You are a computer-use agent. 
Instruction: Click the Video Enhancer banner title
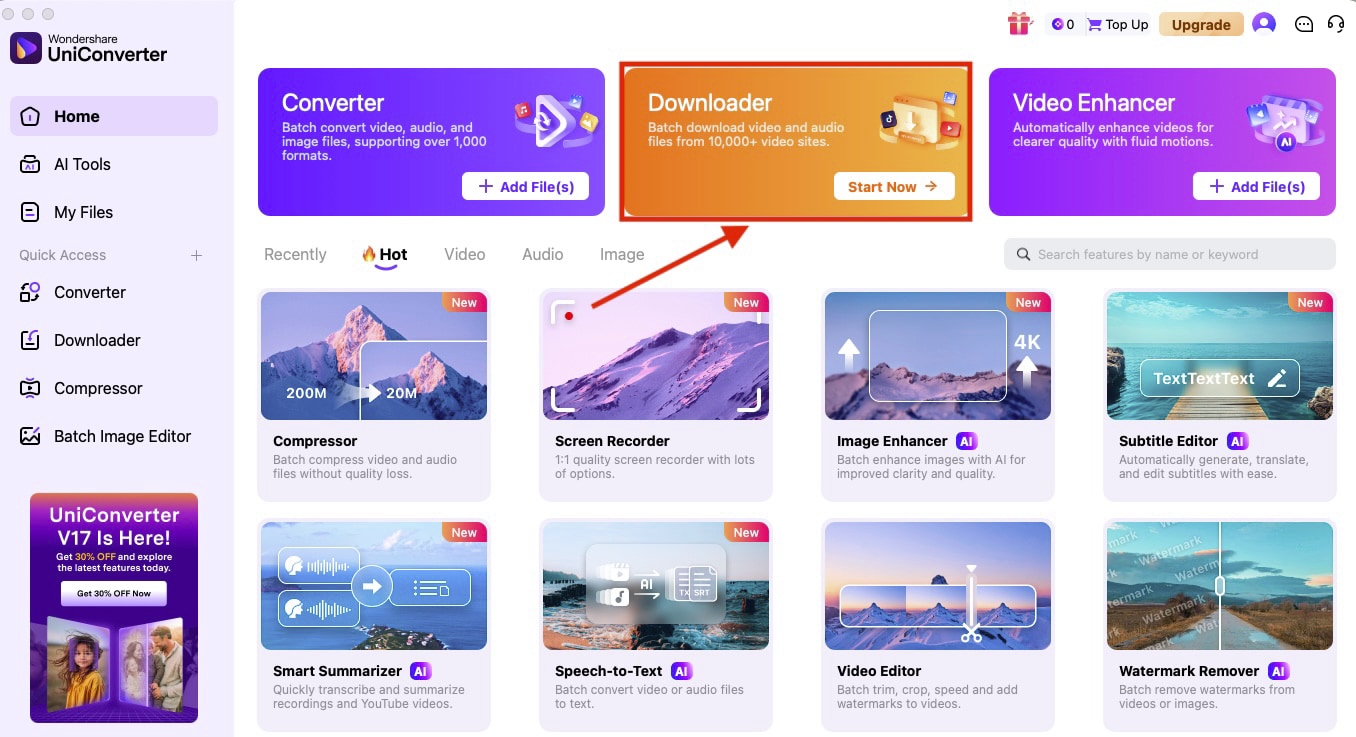click(x=1094, y=102)
